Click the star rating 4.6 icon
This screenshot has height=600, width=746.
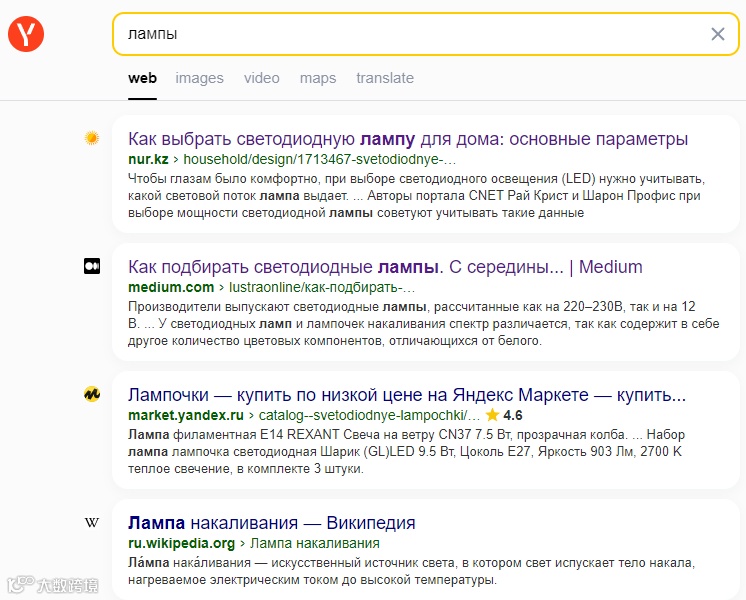point(492,415)
